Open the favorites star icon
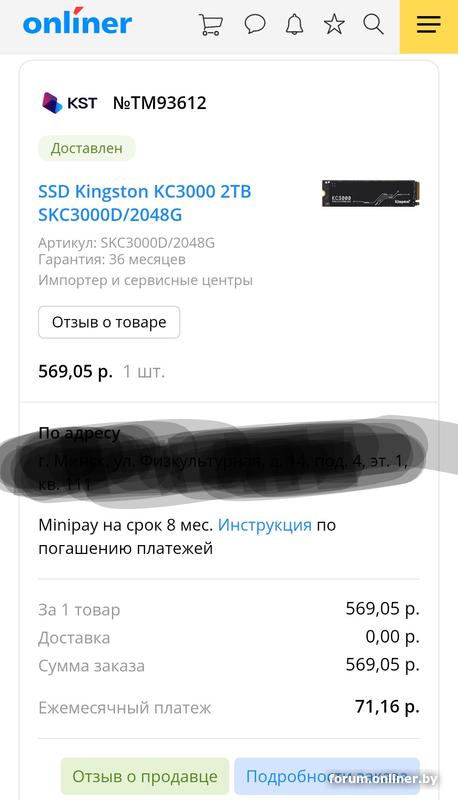 coord(334,24)
